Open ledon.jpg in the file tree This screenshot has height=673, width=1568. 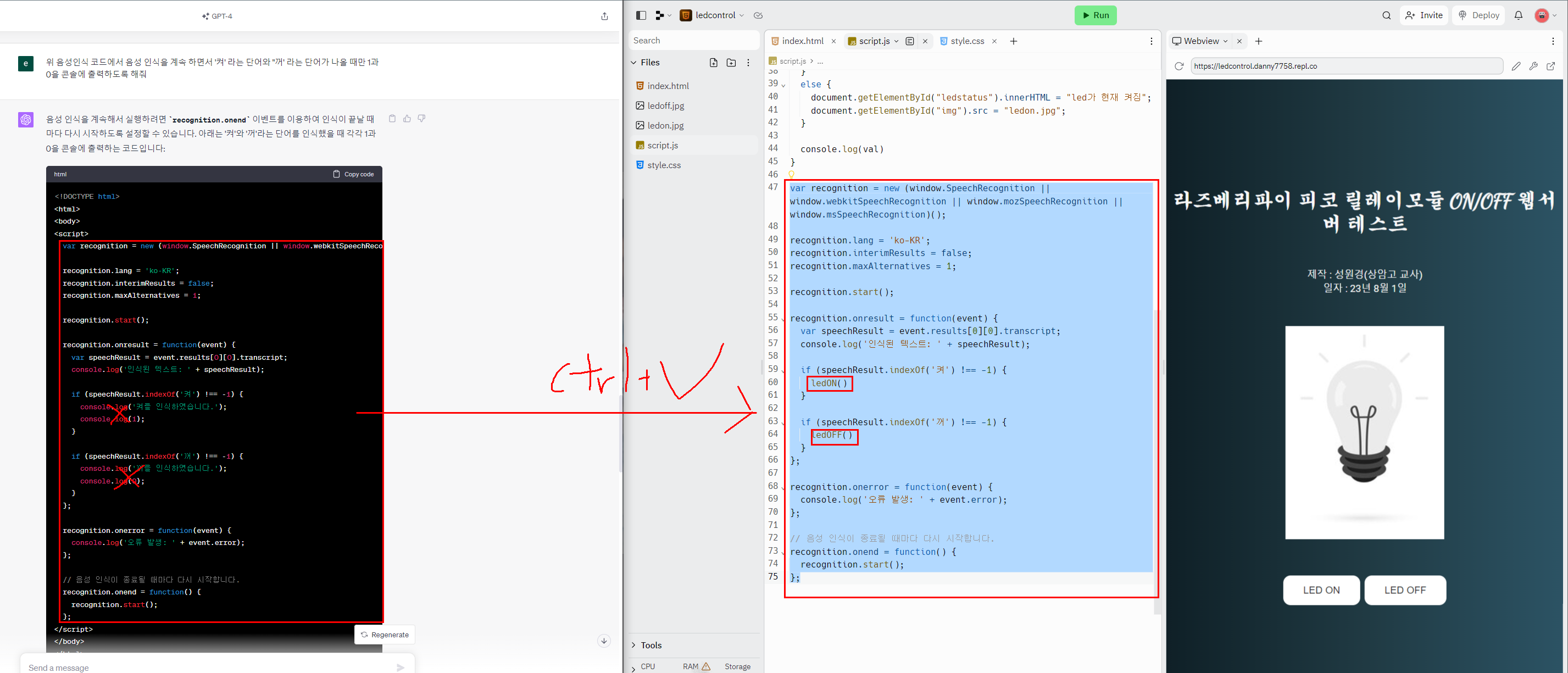pos(665,125)
